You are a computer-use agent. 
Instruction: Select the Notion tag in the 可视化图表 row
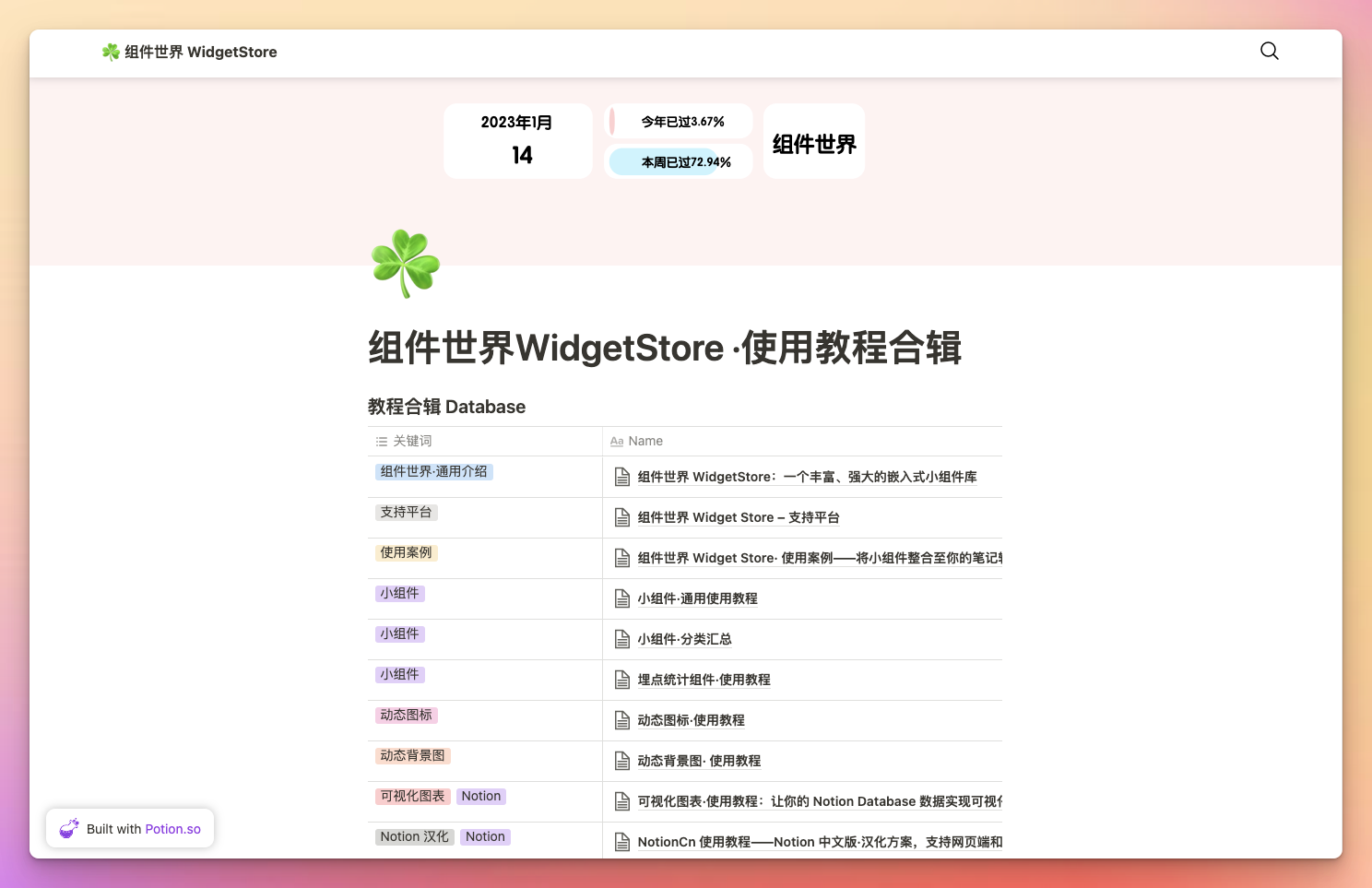pos(480,796)
